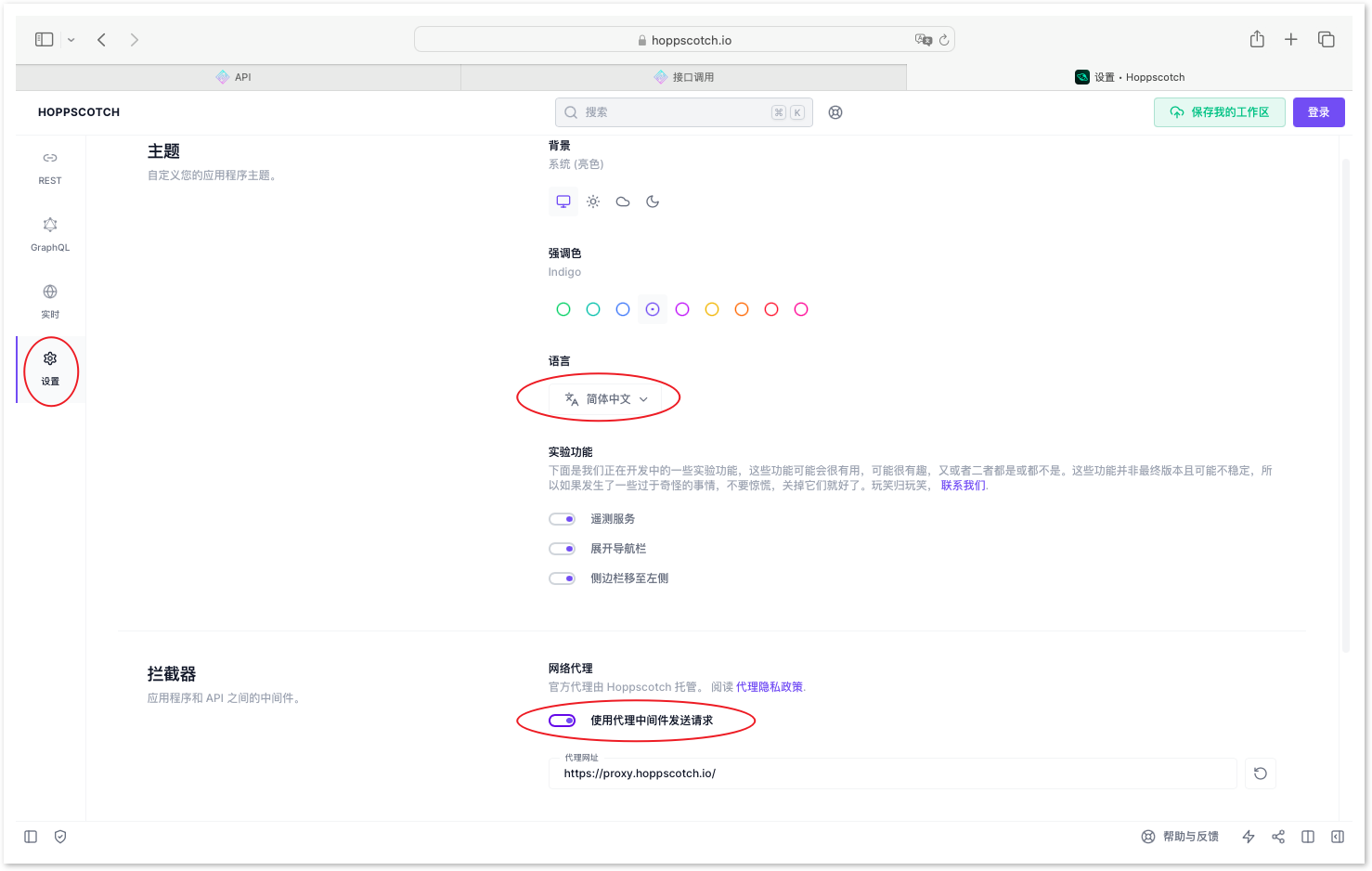The image size is (1372, 871).
Task: Show Safari tab overview icon
Action: (1327, 39)
